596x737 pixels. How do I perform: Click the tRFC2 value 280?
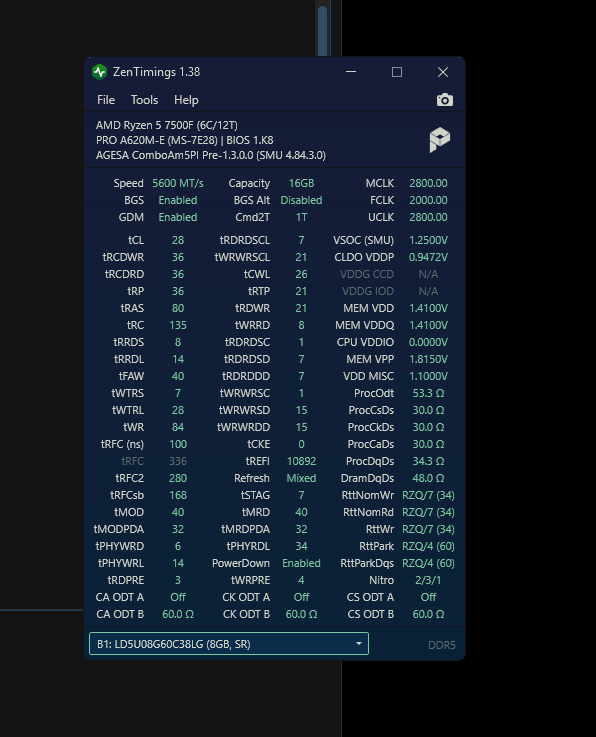click(x=178, y=478)
